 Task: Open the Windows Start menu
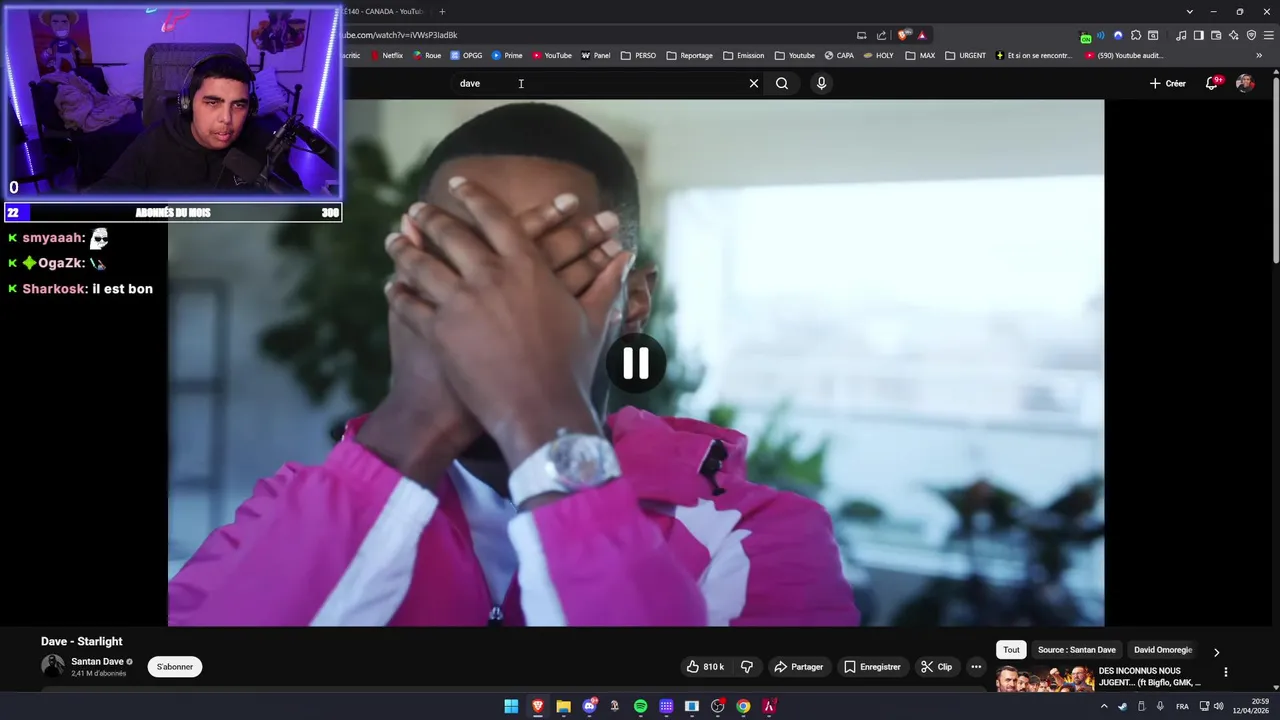coord(511,706)
